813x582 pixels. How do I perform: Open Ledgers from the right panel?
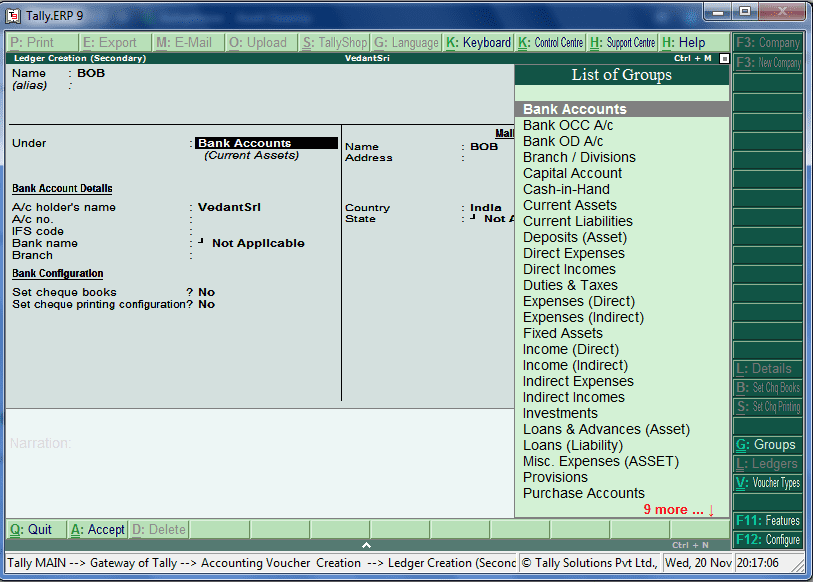[768, 464]
